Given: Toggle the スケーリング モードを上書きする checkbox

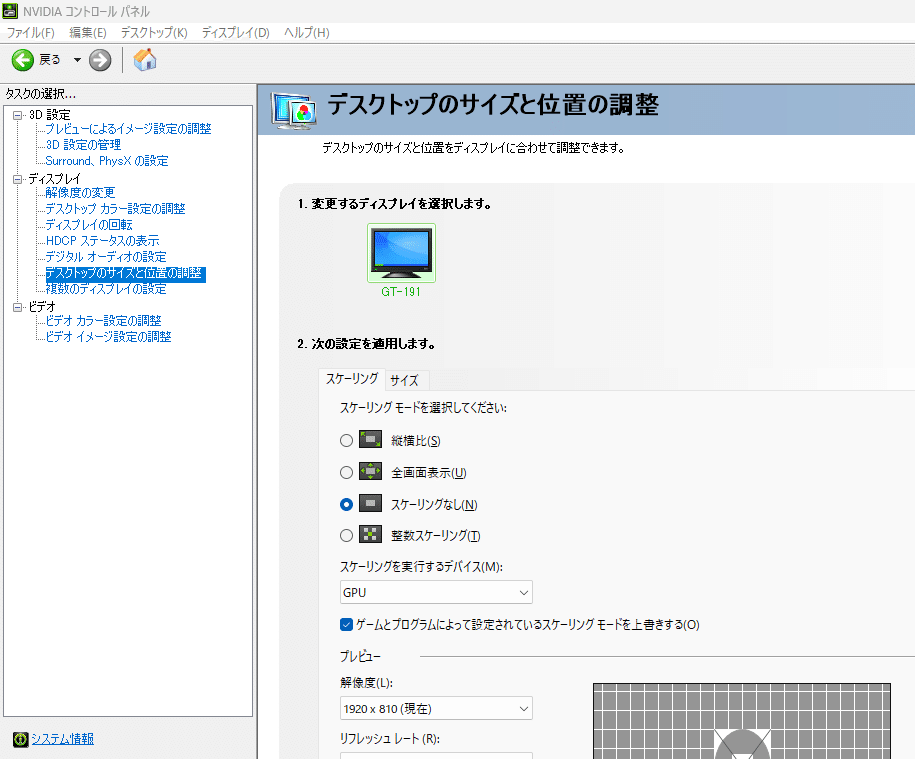Looking at the screenshot, I should click(x=347, y=624).
